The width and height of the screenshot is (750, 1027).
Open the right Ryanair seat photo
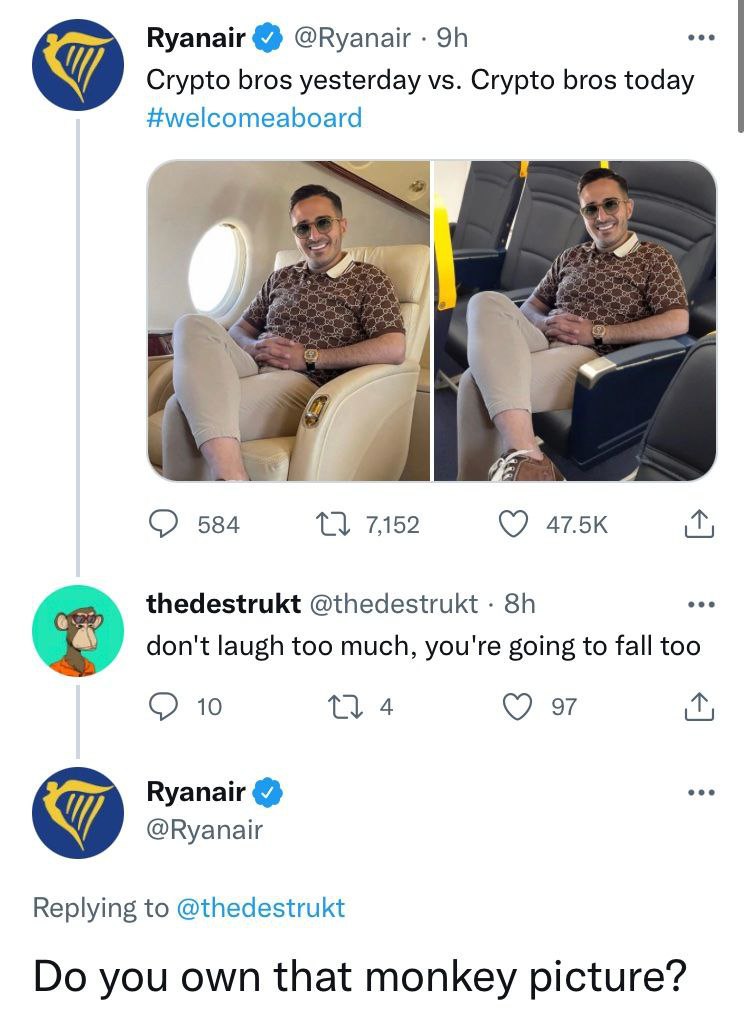tap(575, 320)
